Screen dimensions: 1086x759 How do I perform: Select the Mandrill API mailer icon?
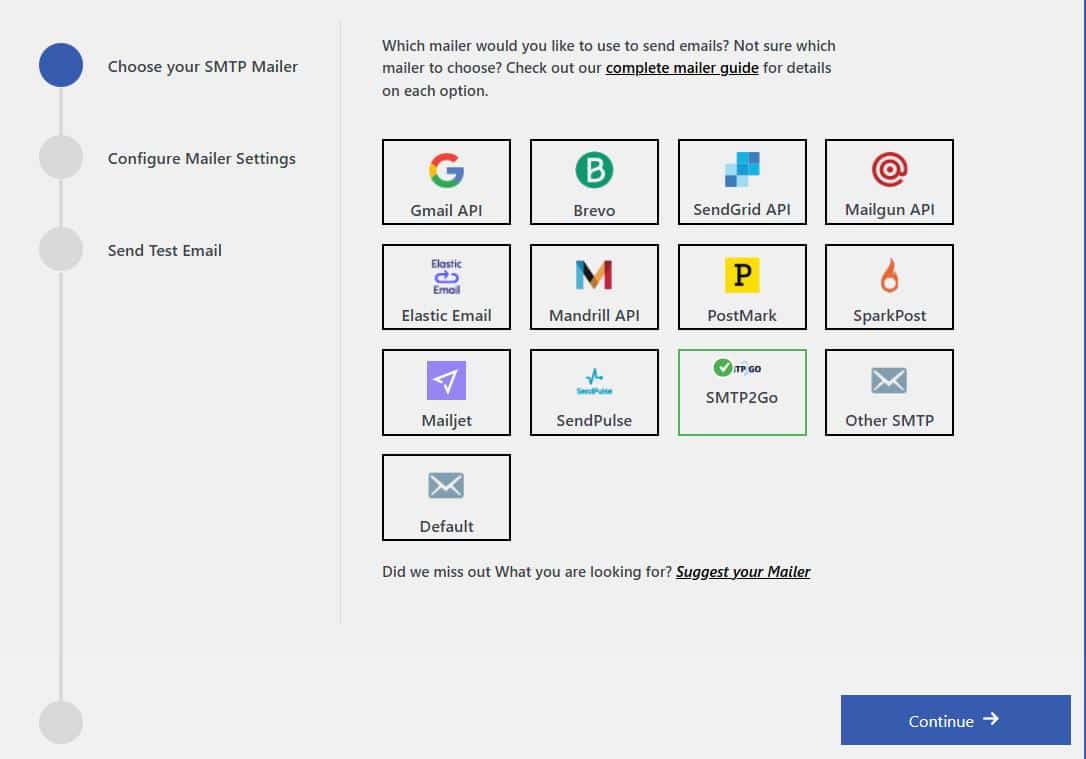coord(594,275)
